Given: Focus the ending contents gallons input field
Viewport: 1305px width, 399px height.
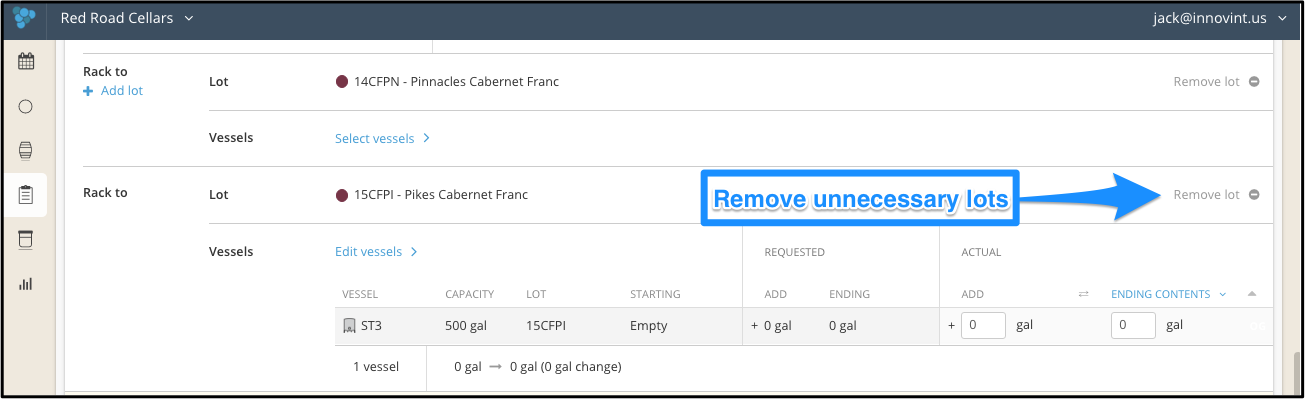Looking at the screenshot, I should [x=1133, y=326].
